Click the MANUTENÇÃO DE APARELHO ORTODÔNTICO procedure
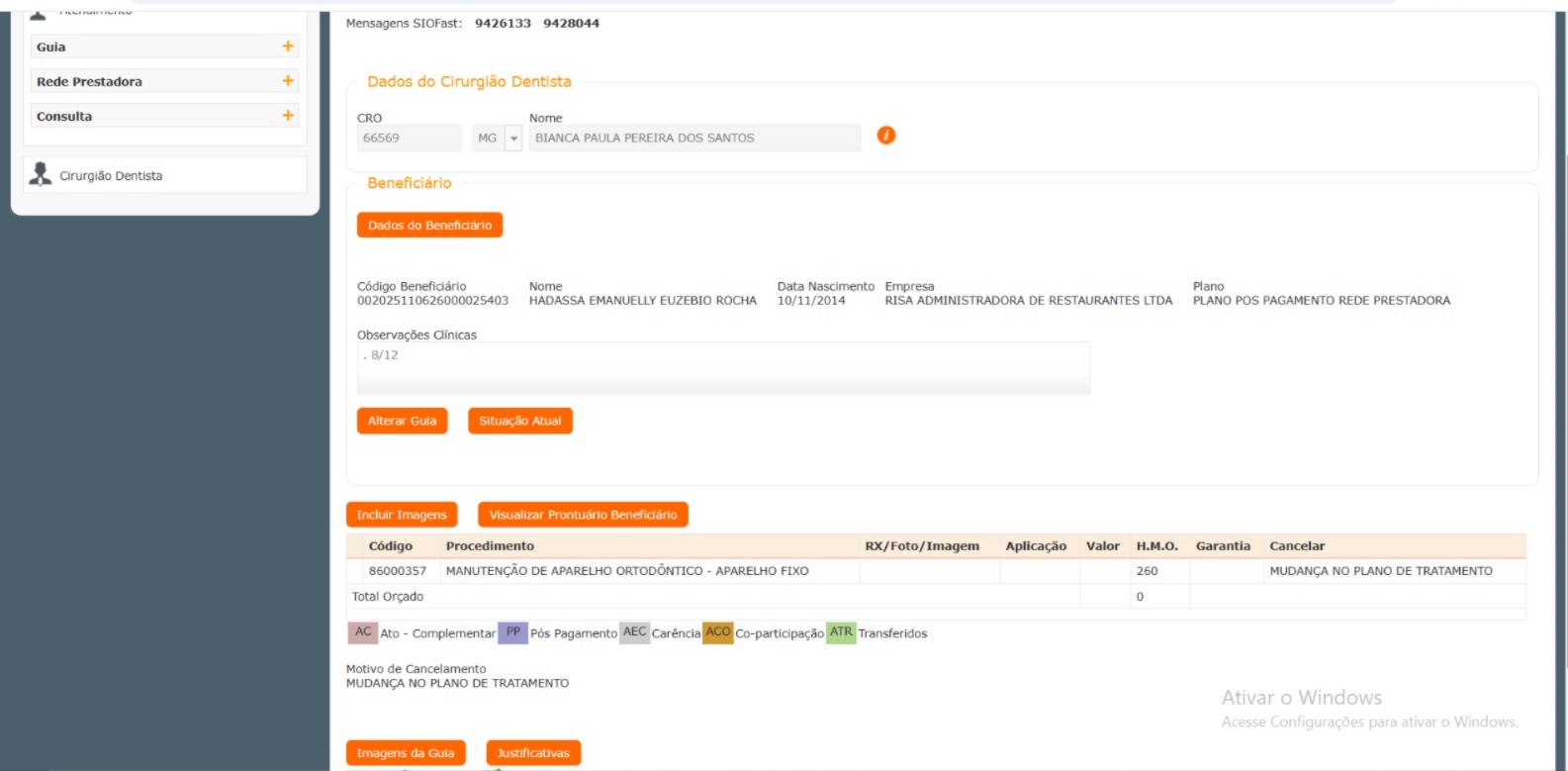 pyautogui.click(x=627, y=571)
